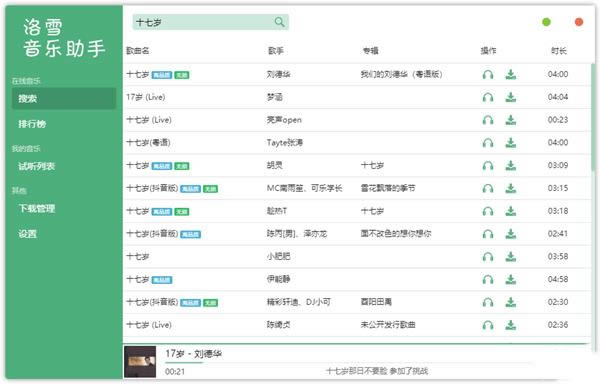The height and width of the screenshot is (384, 600).
Task: Click the search magnifier icon
Action: (280, 22)
